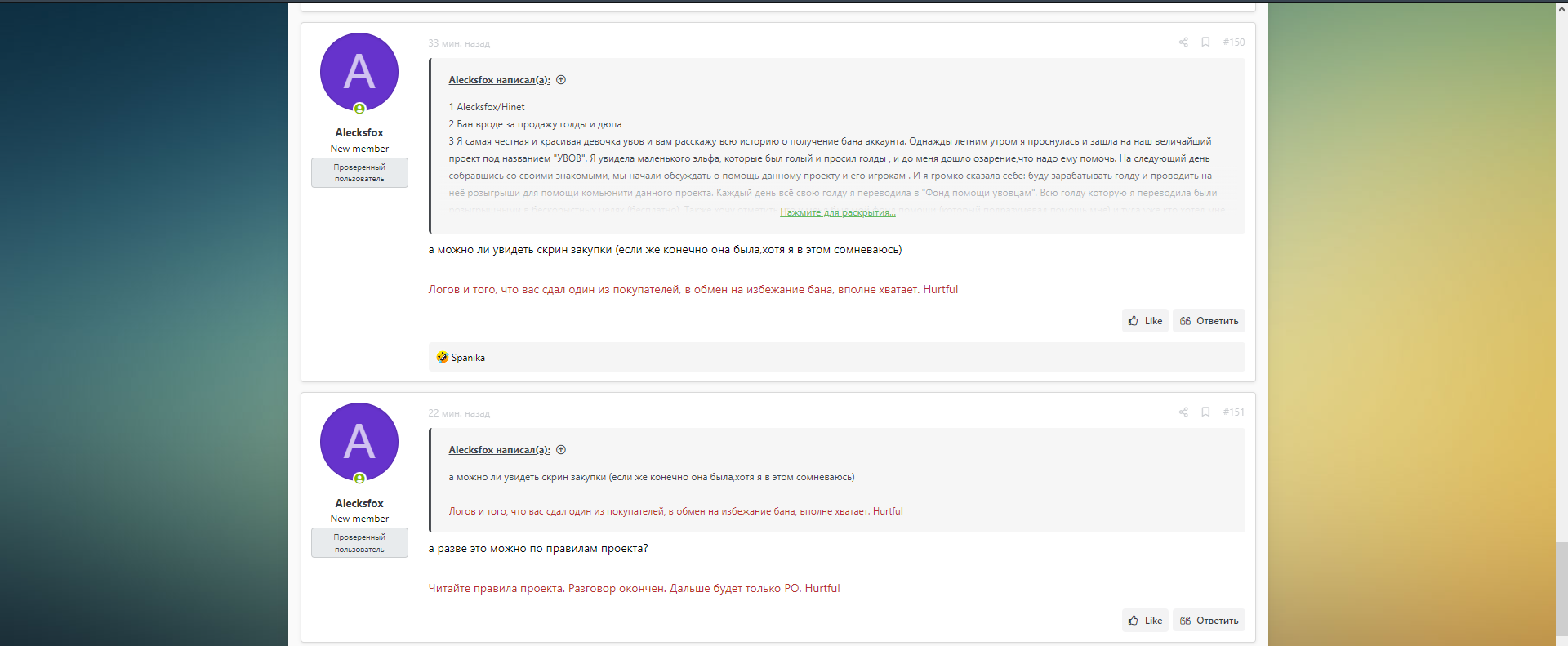
Task: Open Alecksfox username link in first post
Action: pyautogui.click(x=359, y=132)
